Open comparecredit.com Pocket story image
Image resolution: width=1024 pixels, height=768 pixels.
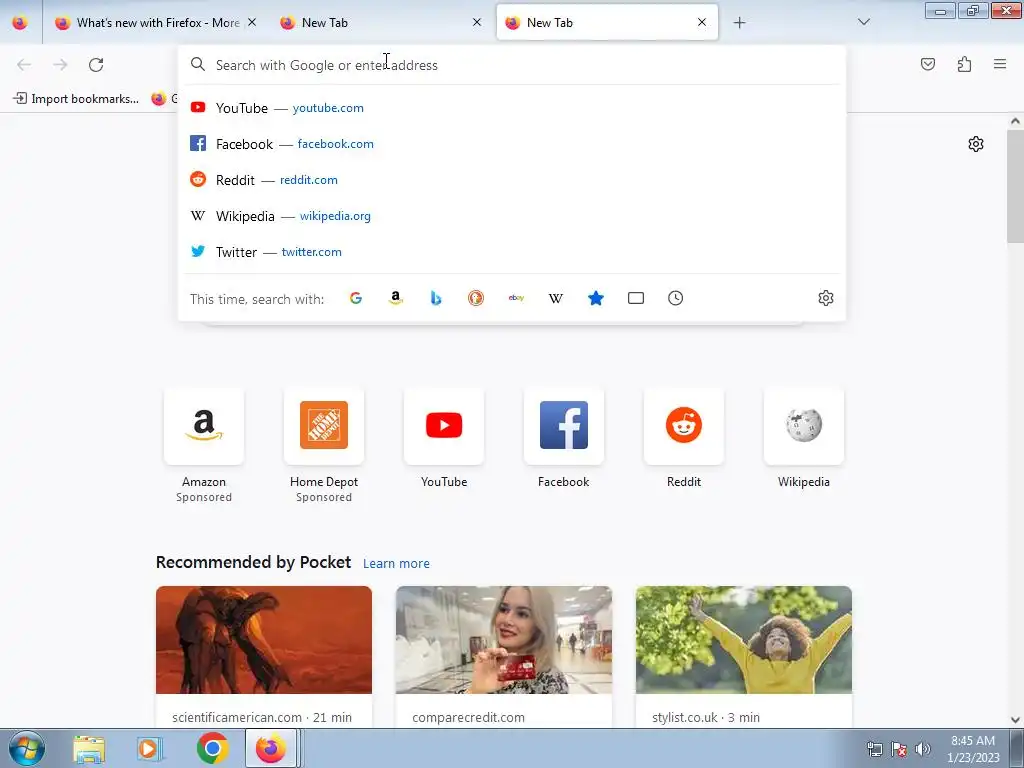point(504,640)
